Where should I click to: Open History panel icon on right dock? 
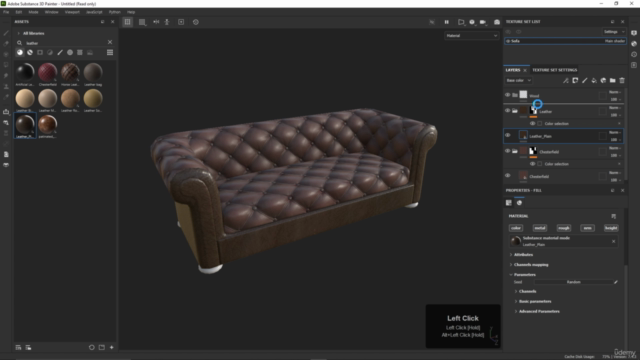pyautogui.click(x=634, y=54)
